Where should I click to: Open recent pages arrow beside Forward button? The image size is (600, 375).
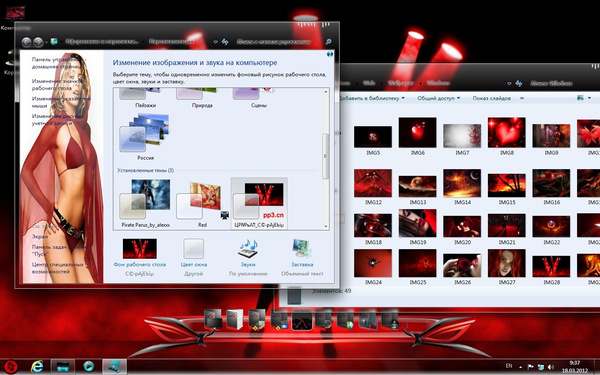point(46,42)
